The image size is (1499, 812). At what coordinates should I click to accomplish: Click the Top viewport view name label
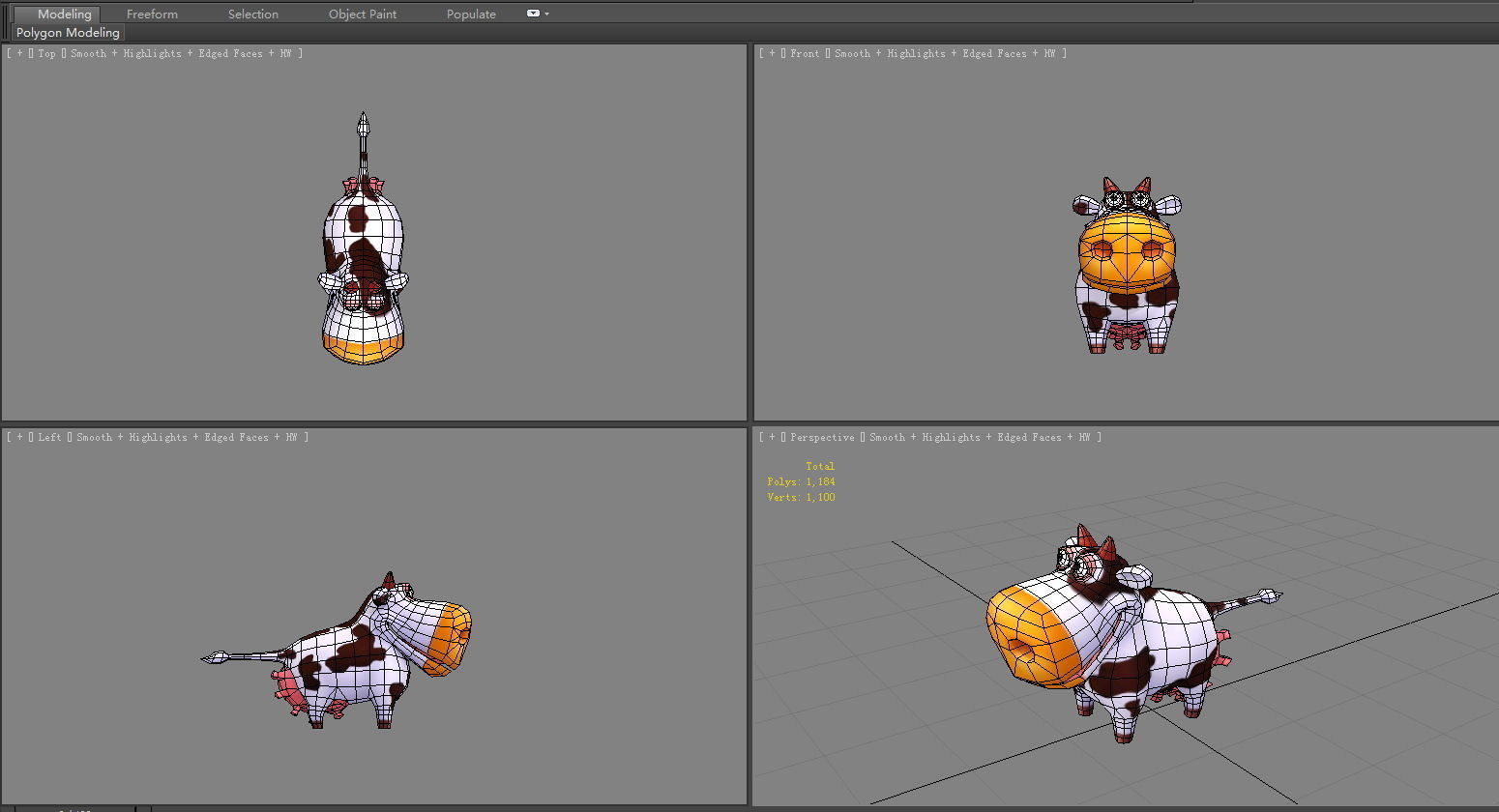click(x=46, y=54)
